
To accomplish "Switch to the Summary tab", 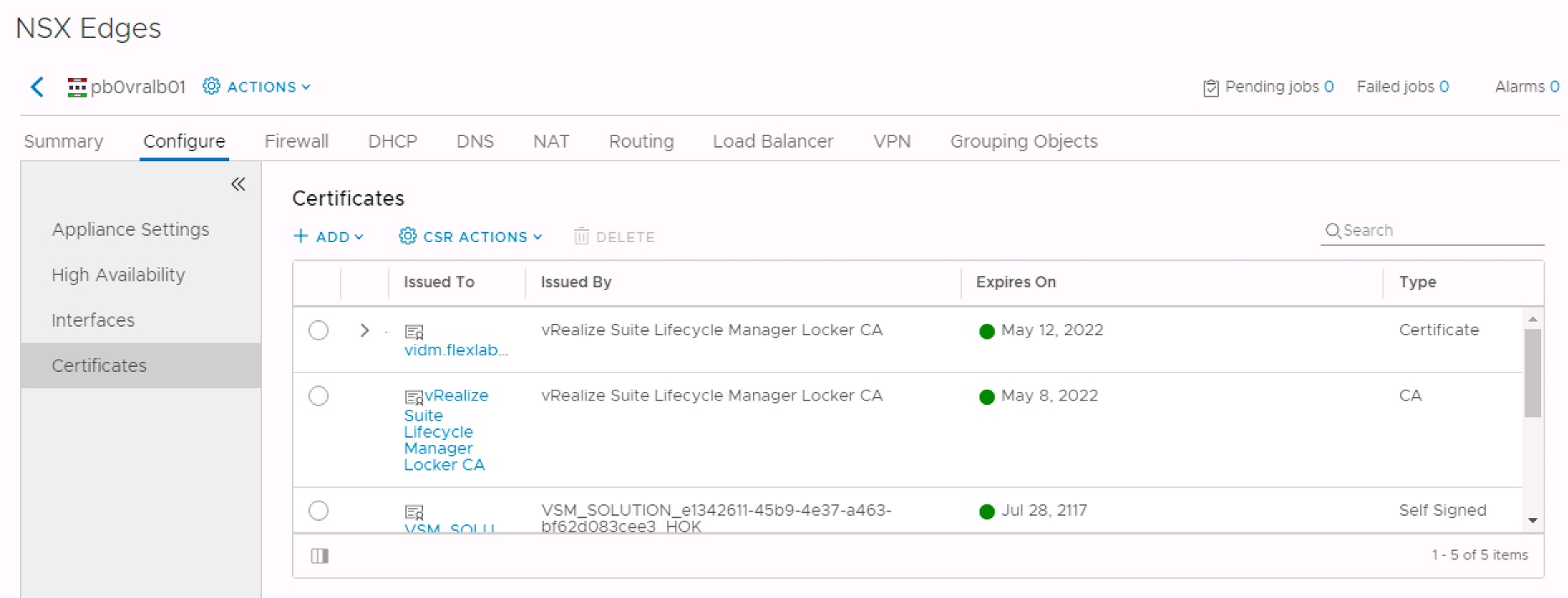I will click(x=64, y=141).
